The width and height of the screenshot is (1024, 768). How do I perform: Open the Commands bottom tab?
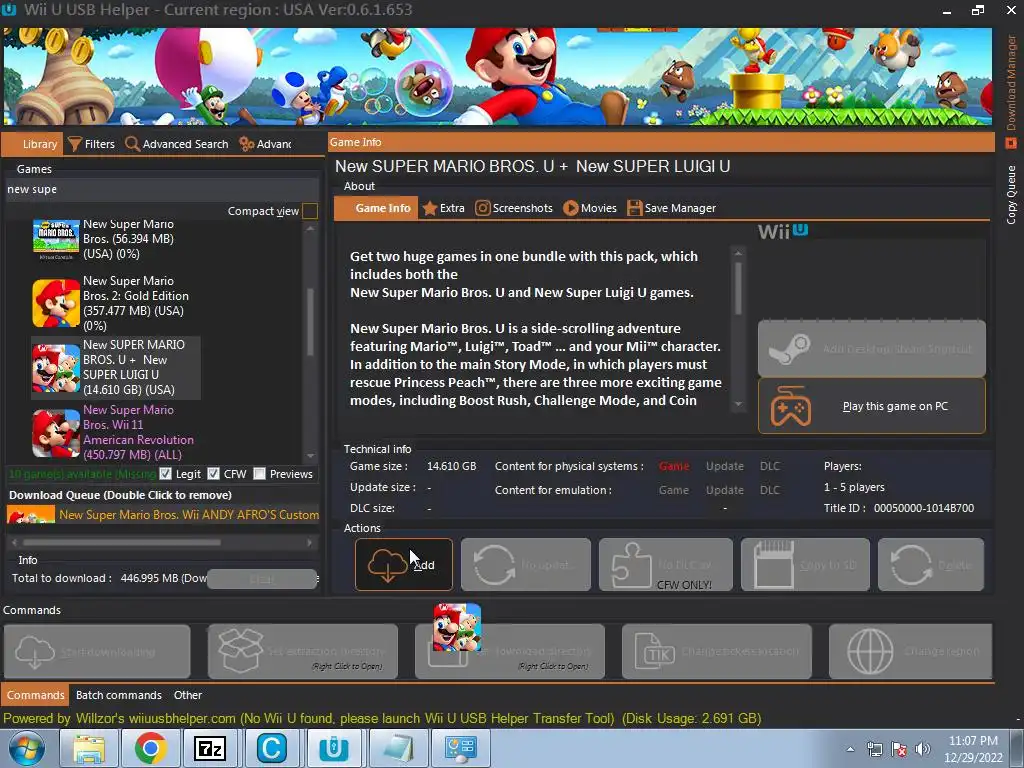pos(35,695)
